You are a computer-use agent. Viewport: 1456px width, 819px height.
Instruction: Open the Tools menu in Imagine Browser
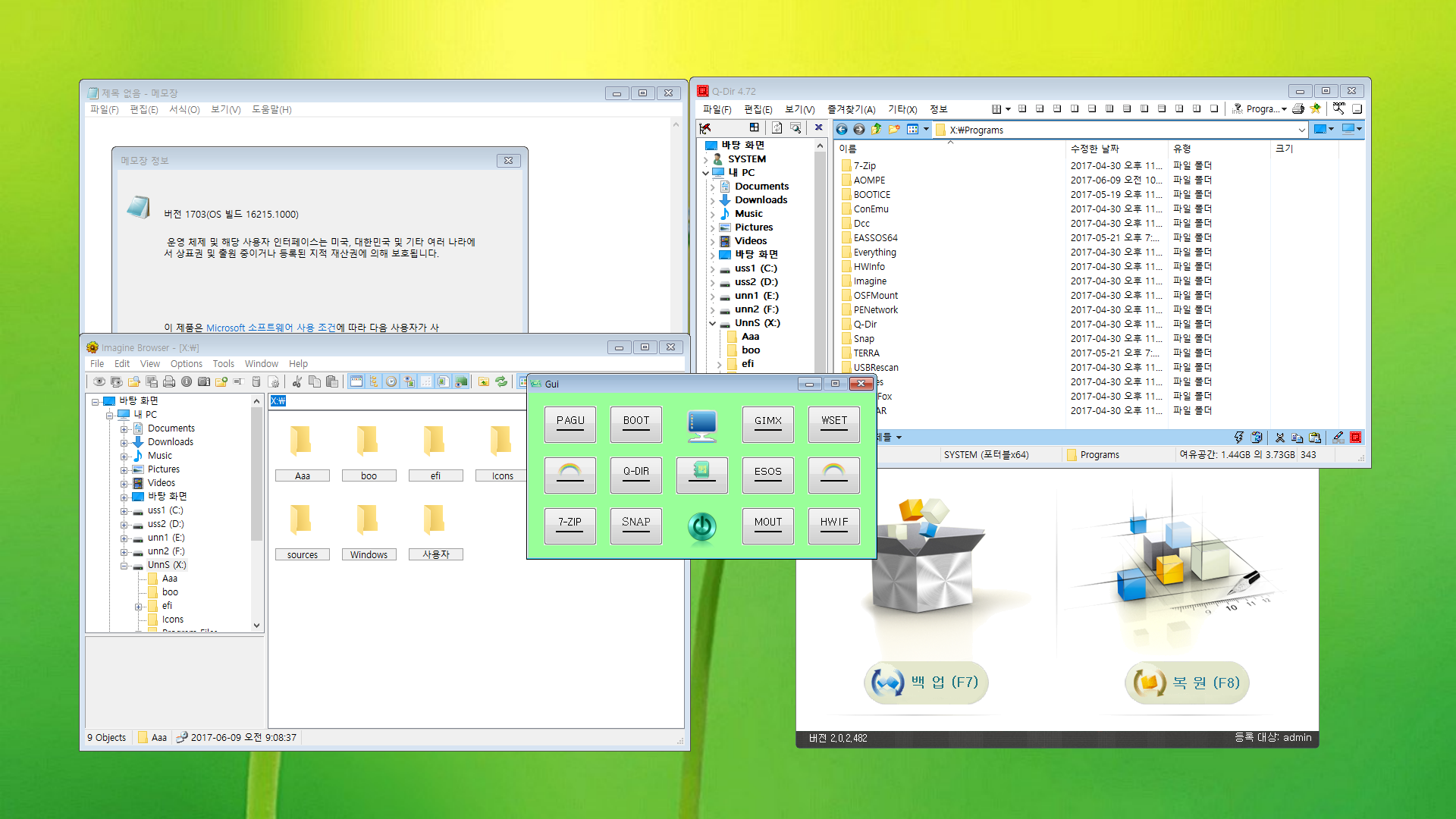223,364
